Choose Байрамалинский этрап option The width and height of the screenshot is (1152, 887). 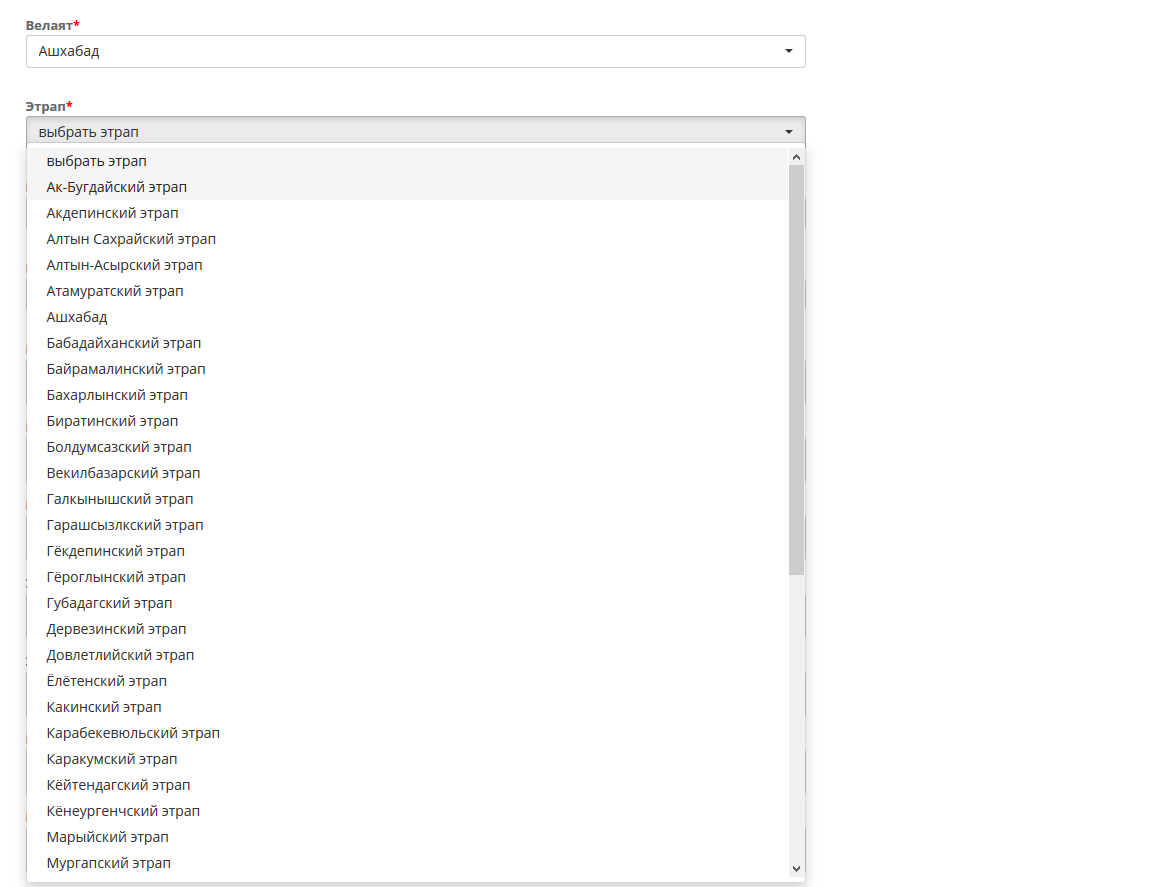(x=408, y=370)
